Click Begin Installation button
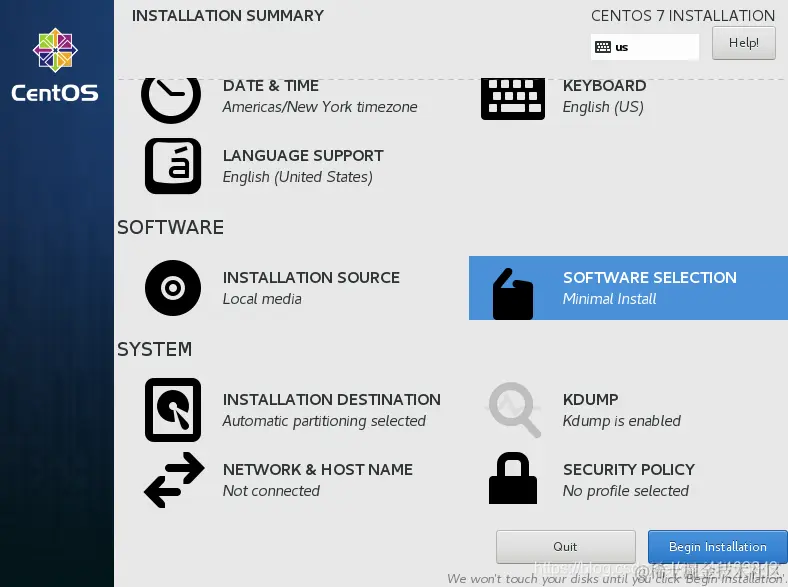Viewport: 788px width, 587px height. pos(718,547)
